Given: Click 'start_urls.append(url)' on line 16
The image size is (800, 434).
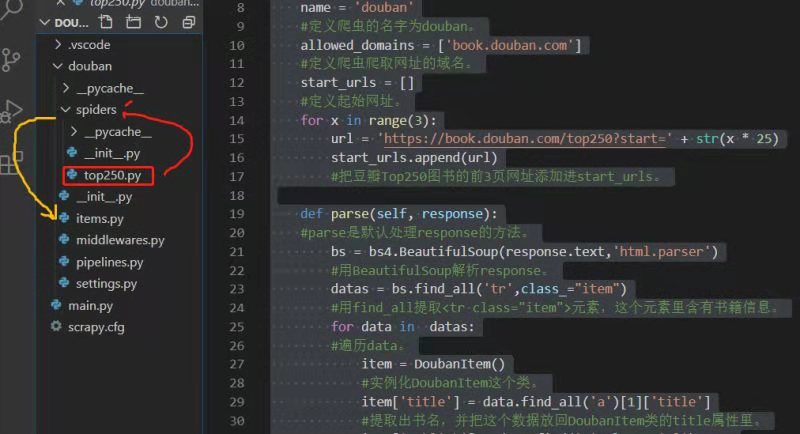Looking at the screenshot, I should pos(414,158).
